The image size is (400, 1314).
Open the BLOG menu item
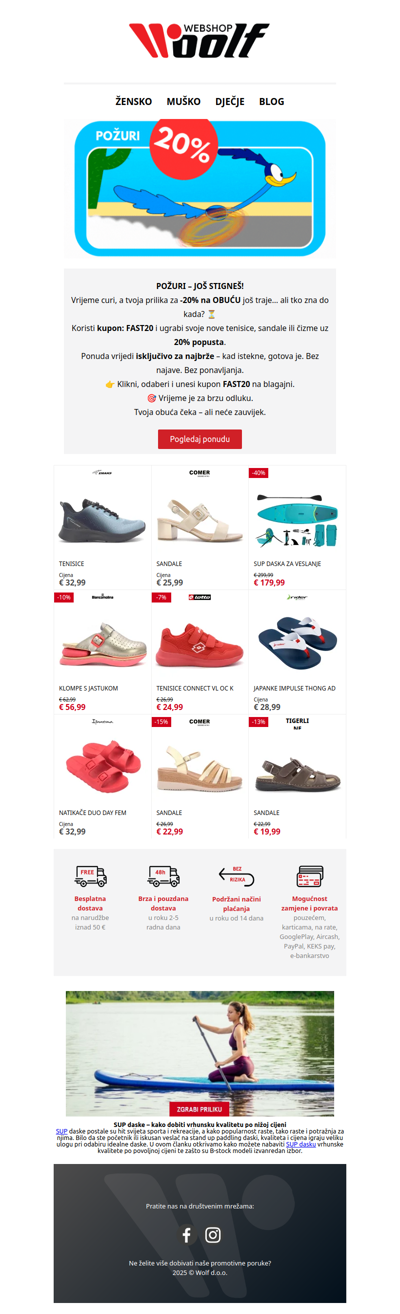coord(272,101)
